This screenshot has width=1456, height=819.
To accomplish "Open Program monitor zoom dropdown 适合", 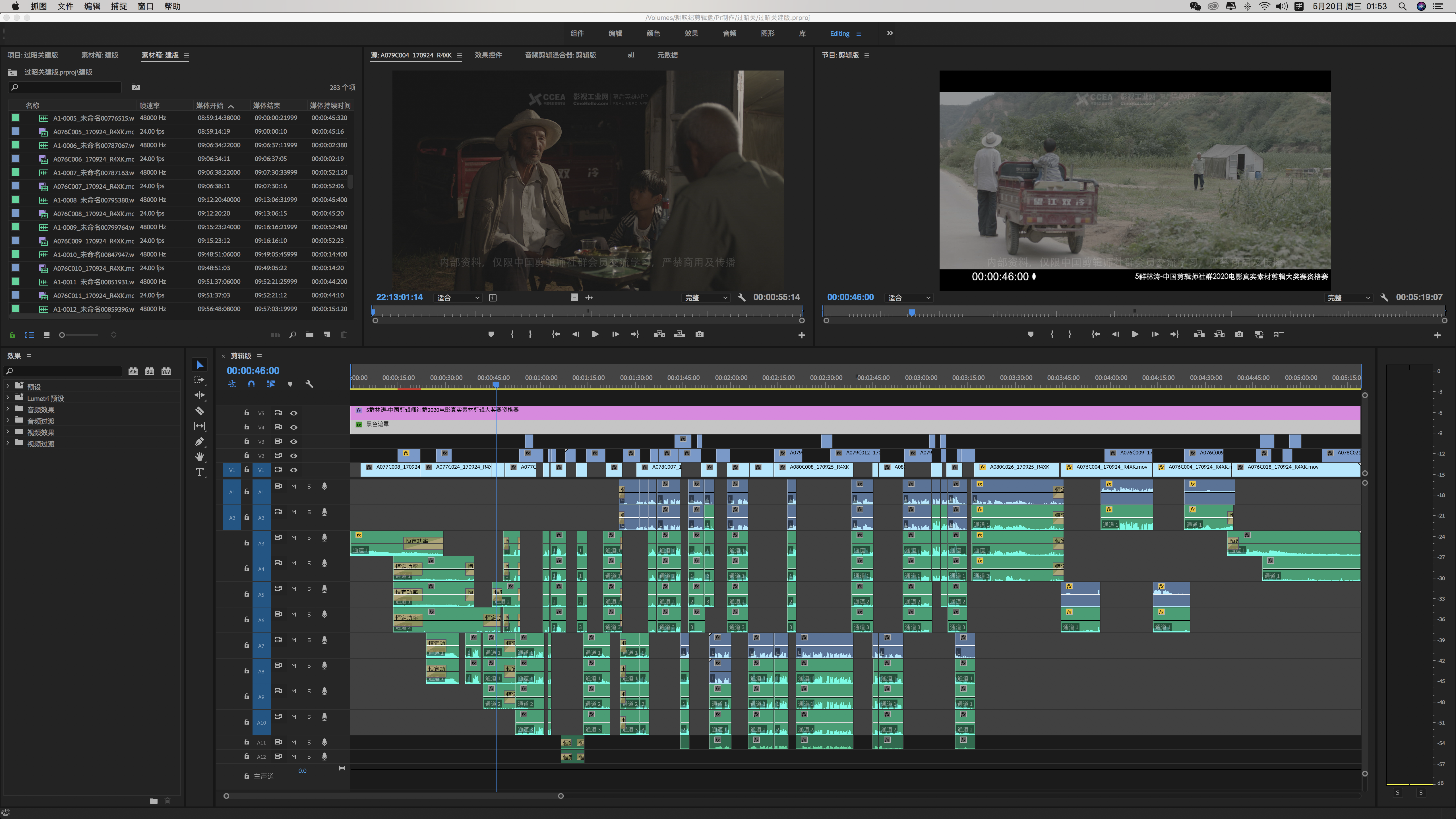I will [908, 297].
